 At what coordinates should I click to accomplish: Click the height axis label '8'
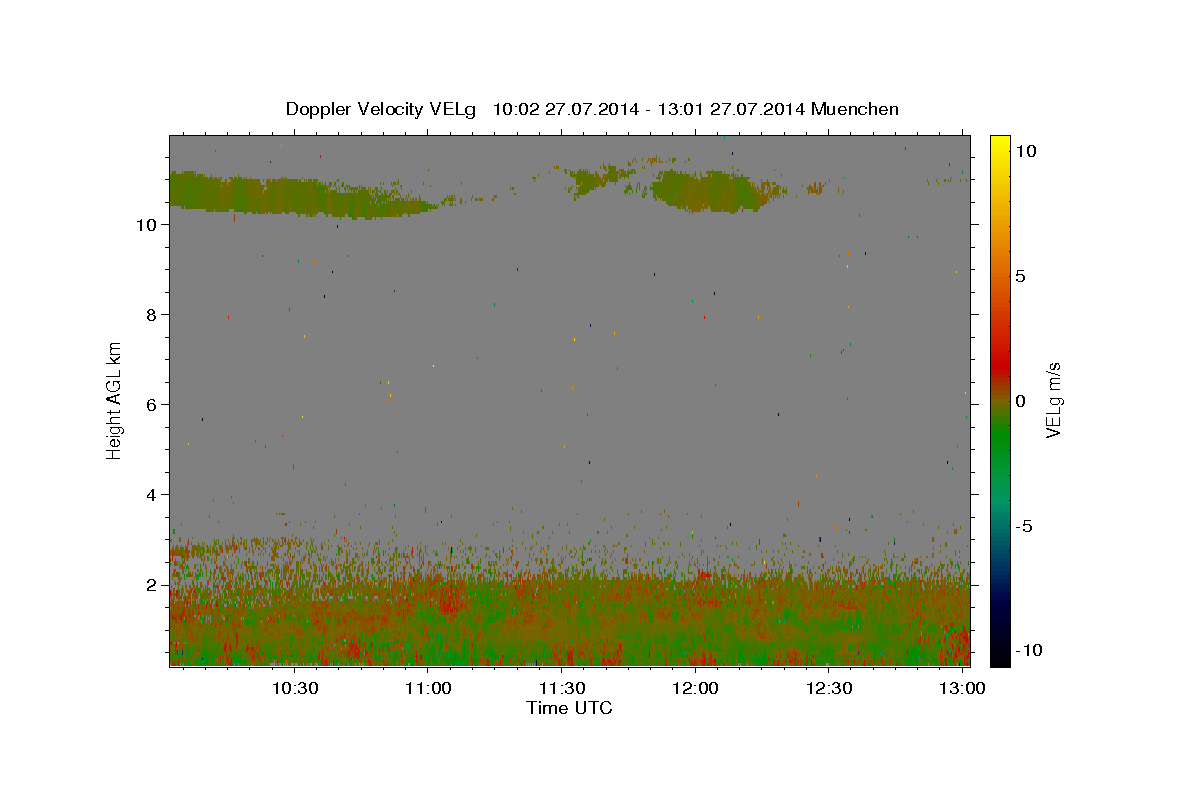tap(151, 315)
